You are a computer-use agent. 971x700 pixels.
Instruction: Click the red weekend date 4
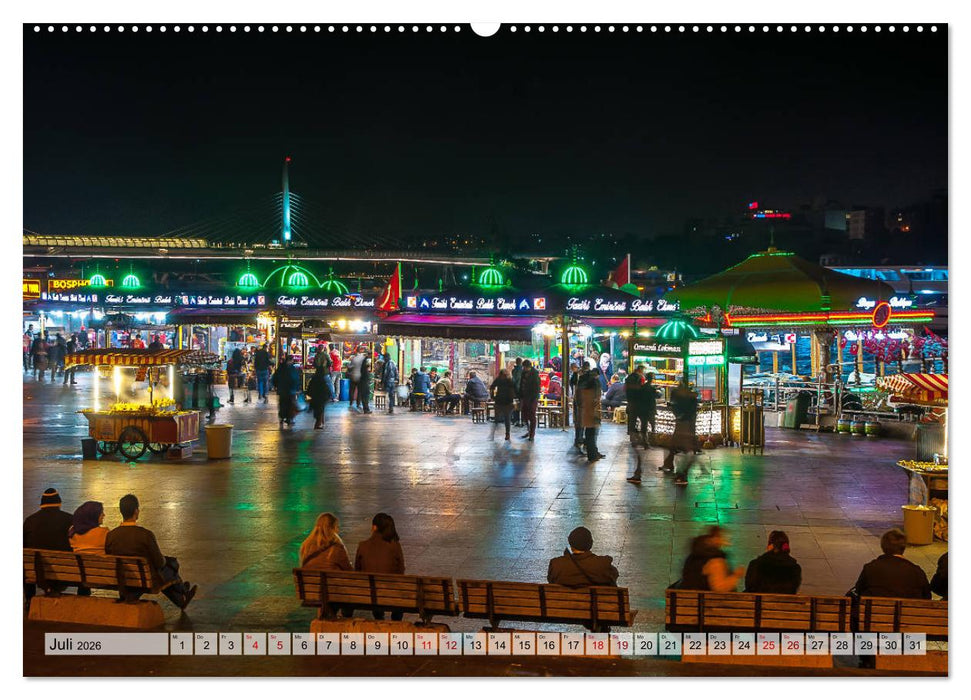pyautogui.click(x=255, y=647)
